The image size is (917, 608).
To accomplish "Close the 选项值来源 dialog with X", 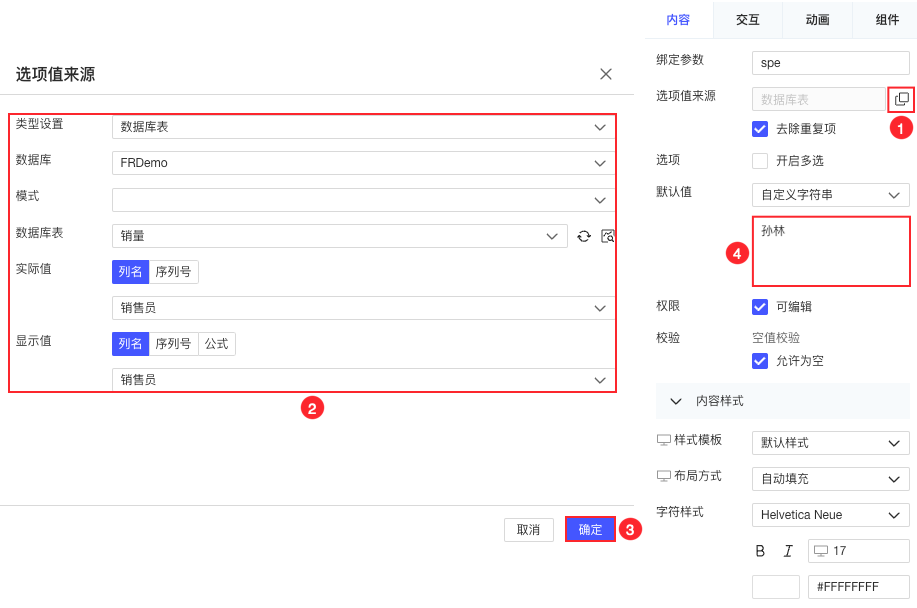I will (606, 74).
